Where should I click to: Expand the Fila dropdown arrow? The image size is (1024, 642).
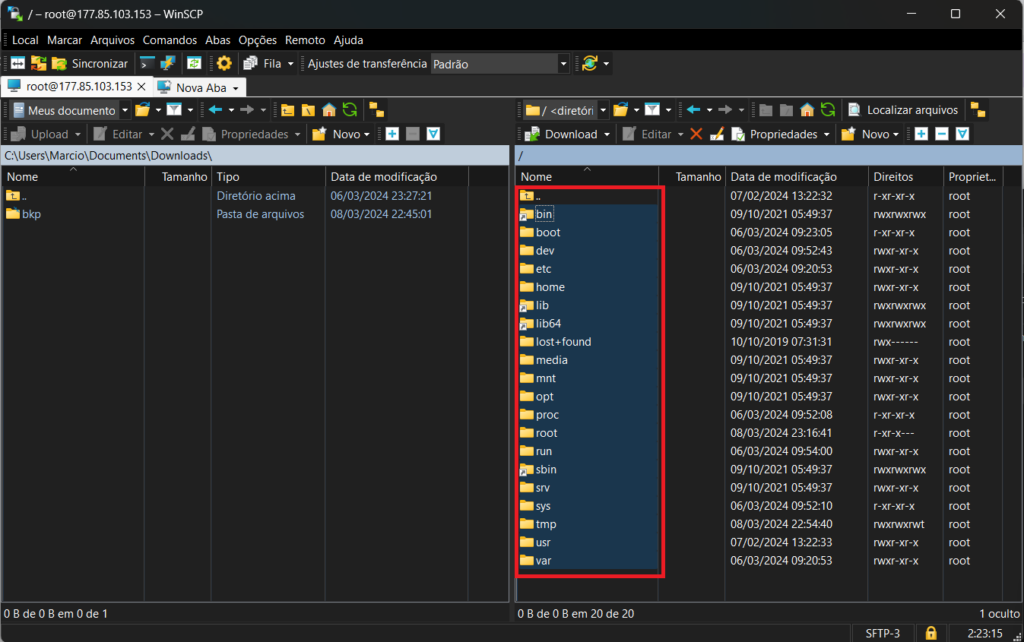pyautogui.click(x=291, y=64)
